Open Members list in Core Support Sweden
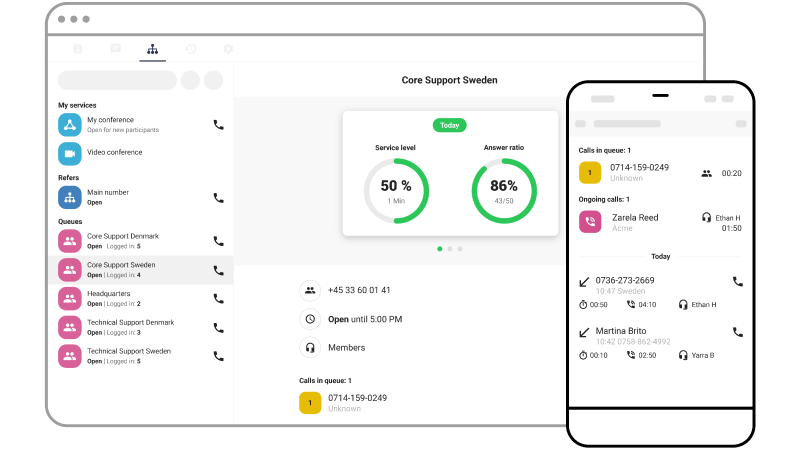The height and width of the screenshot is (450, 800). point(346,347)
